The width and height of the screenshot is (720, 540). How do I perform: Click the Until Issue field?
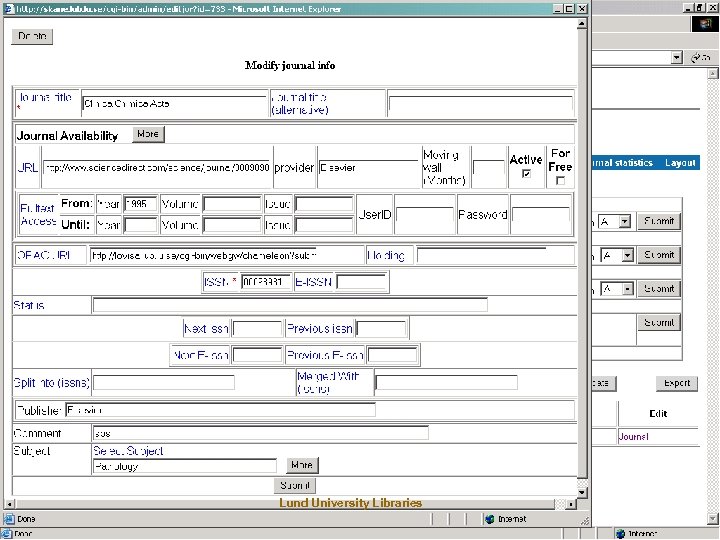324,225
